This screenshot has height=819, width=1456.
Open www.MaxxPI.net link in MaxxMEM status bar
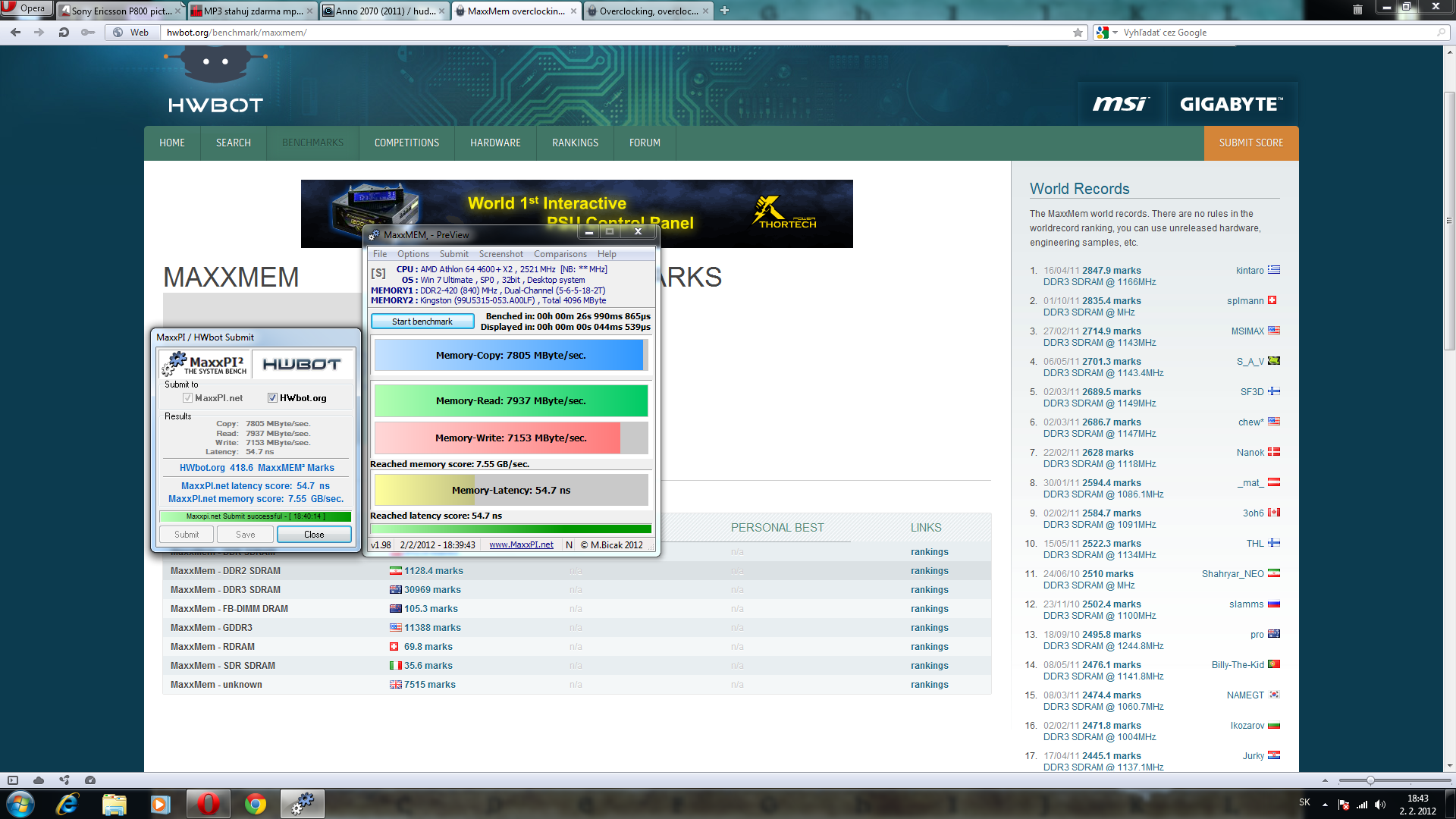521,544
